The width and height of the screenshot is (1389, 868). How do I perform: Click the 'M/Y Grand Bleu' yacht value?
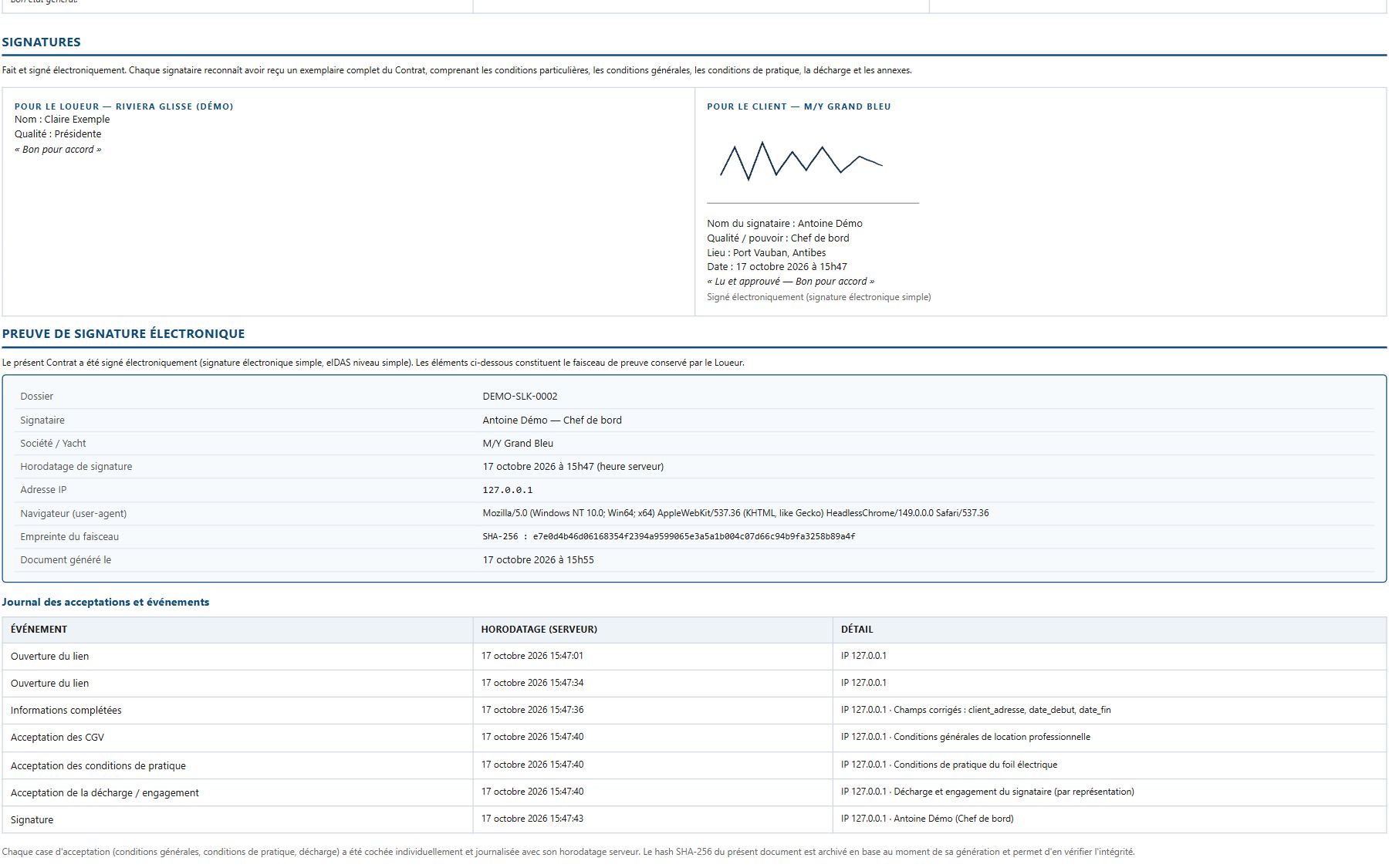click(518, 443)
